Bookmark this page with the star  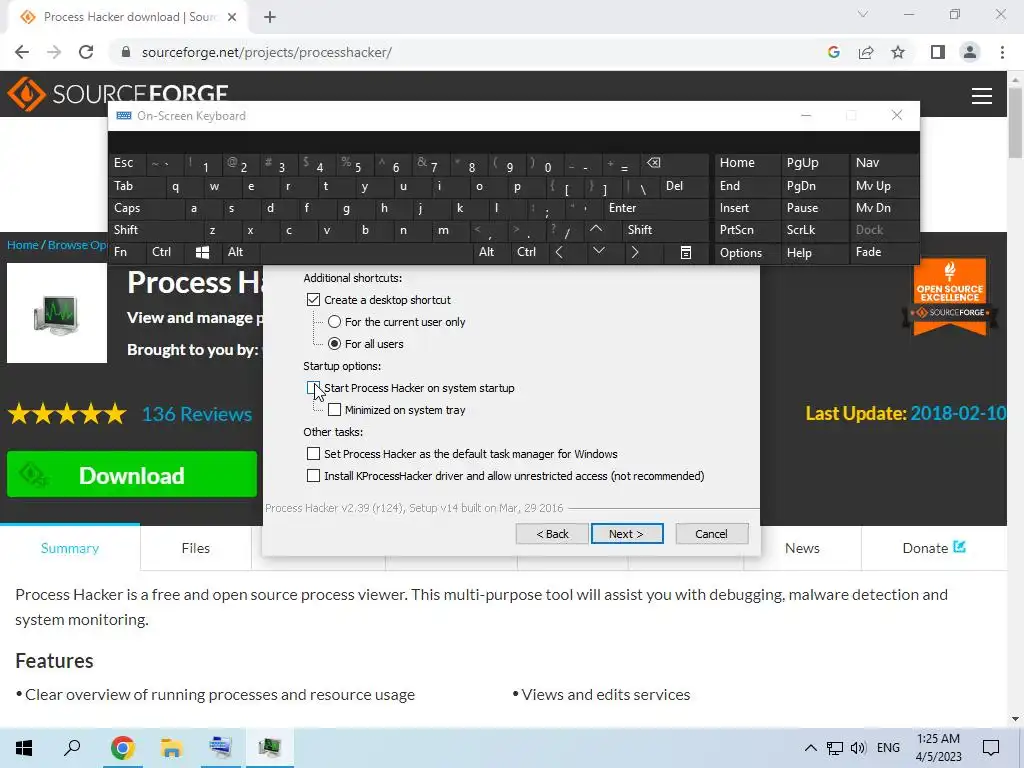[898, 52]
